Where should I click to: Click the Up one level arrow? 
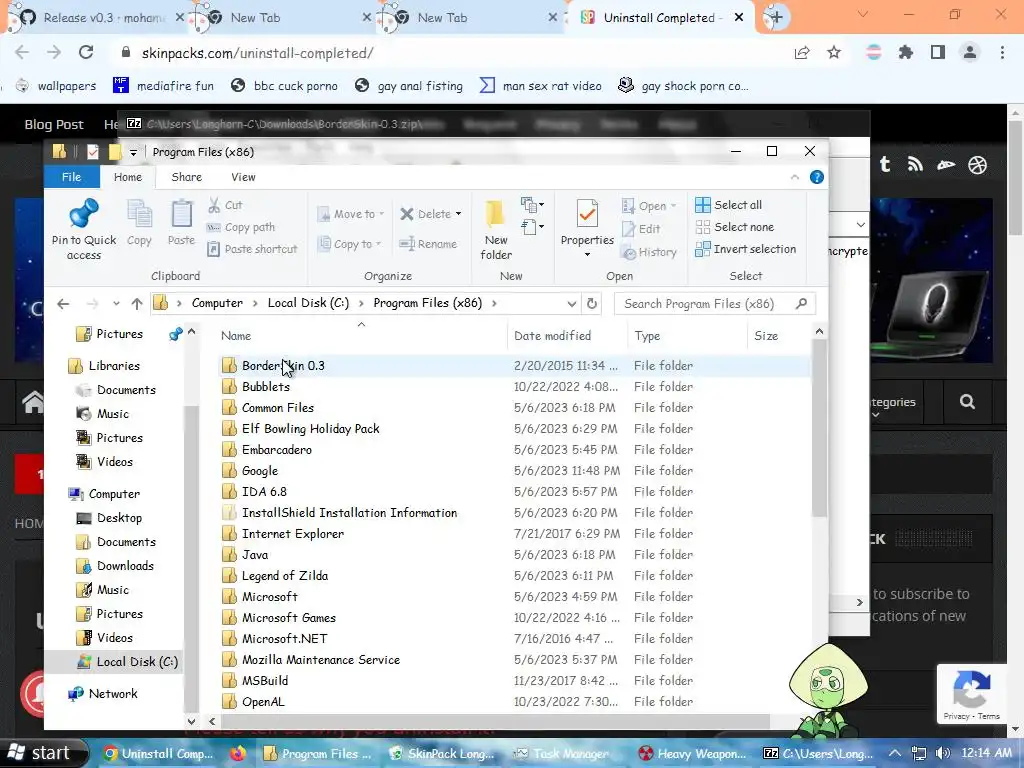[x=136, y=304]
